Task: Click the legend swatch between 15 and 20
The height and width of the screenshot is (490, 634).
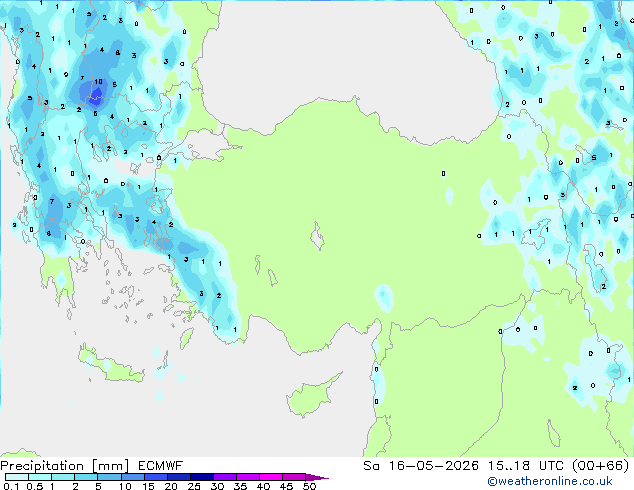Action: [x=156, y=477]
